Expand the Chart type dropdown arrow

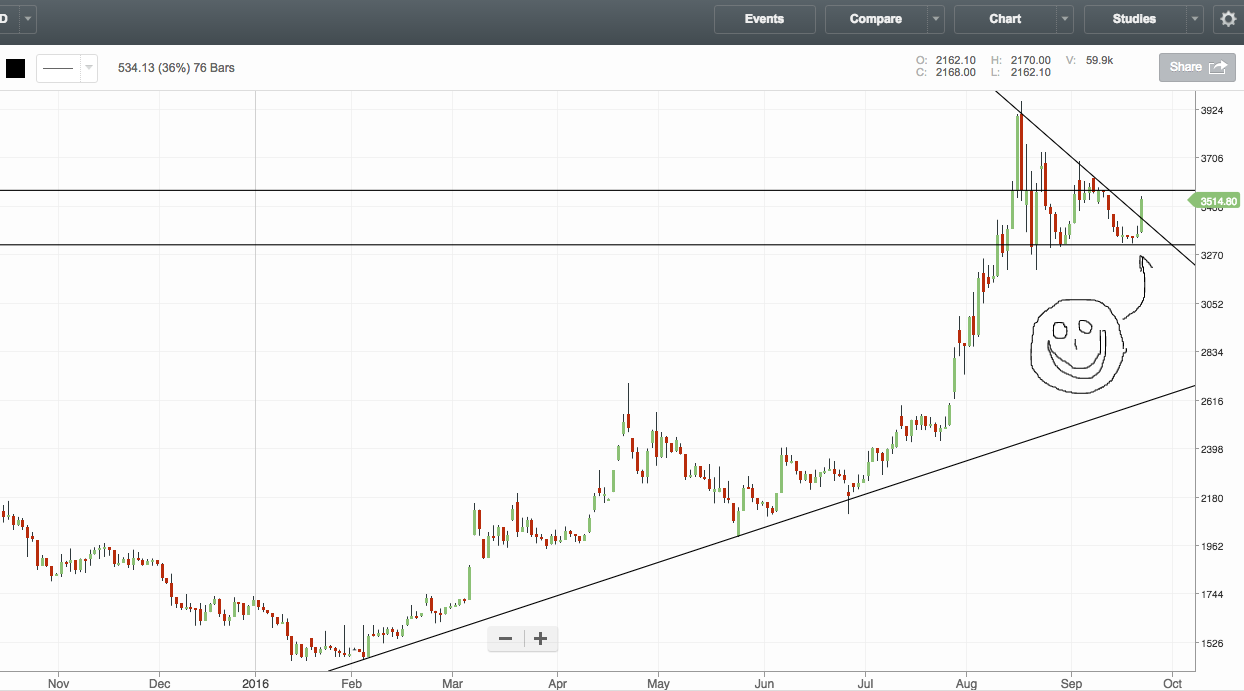[x=1065, y=19]
